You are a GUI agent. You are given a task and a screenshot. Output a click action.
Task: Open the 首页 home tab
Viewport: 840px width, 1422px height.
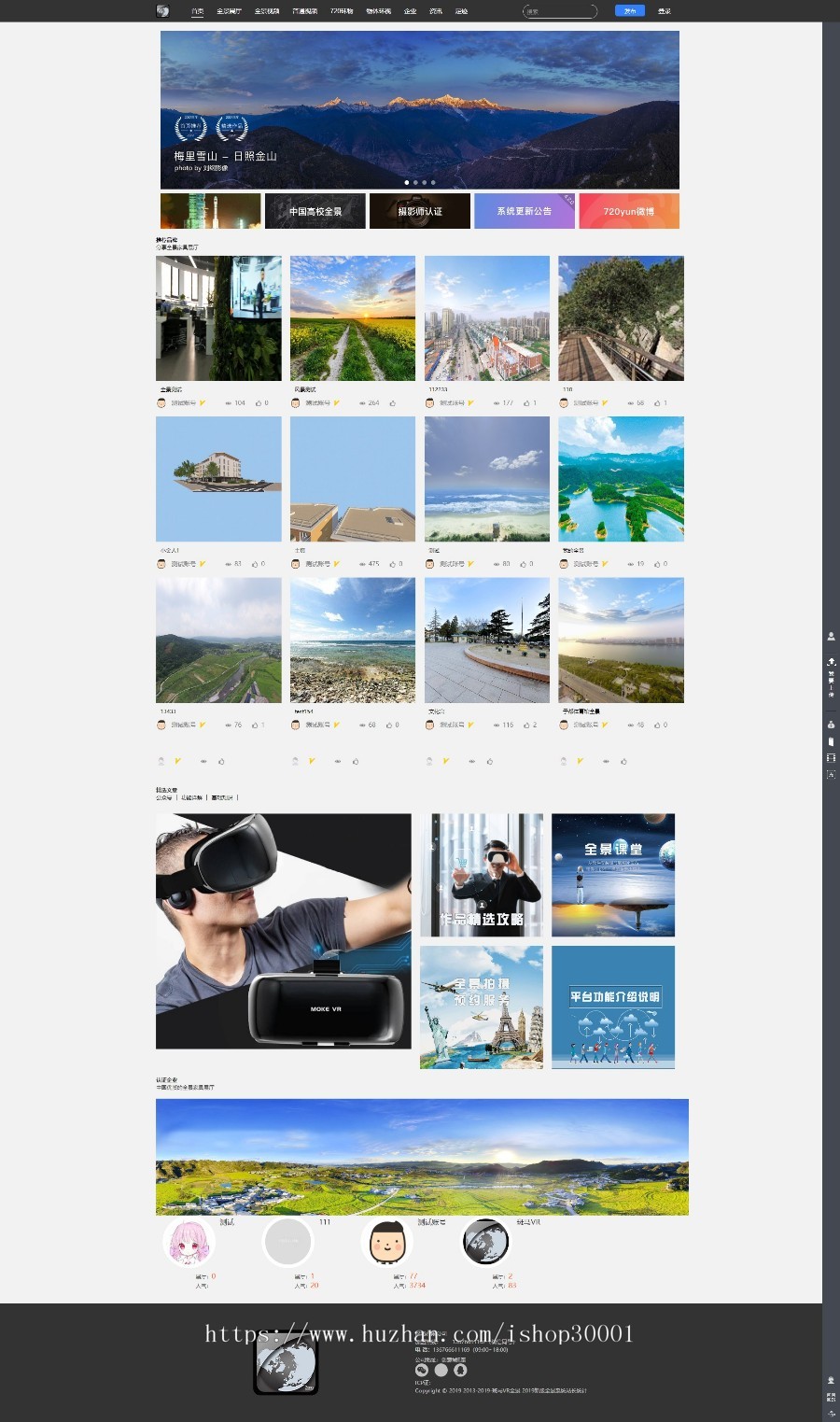(x=198, y=11)
